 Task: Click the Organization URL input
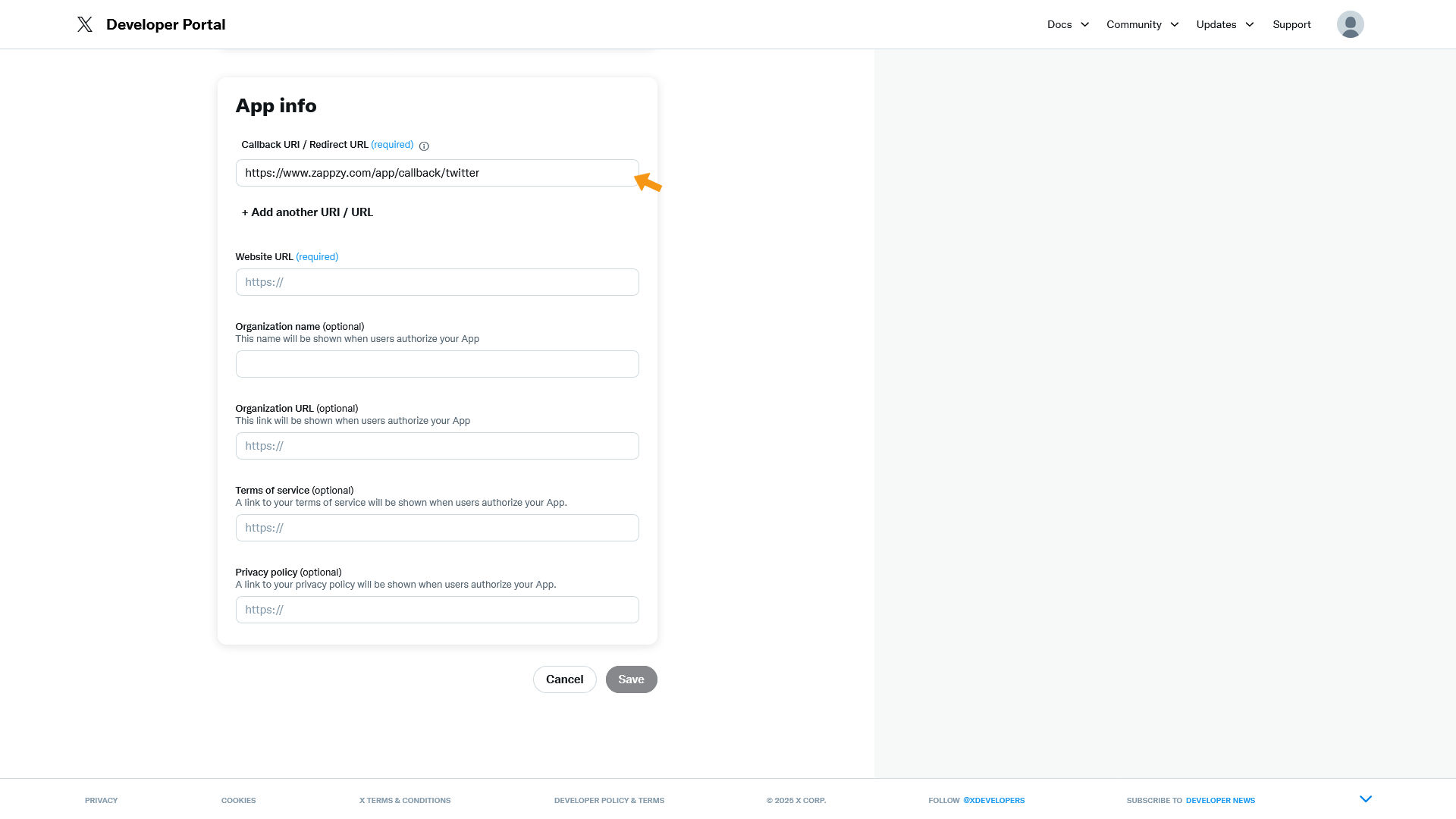pyautogui.click(x=437, y=446)
